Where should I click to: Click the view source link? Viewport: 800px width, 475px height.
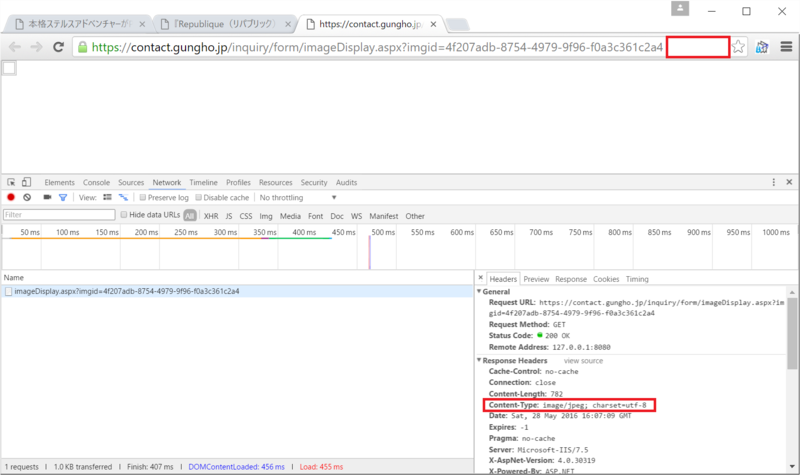coord(583,361)
